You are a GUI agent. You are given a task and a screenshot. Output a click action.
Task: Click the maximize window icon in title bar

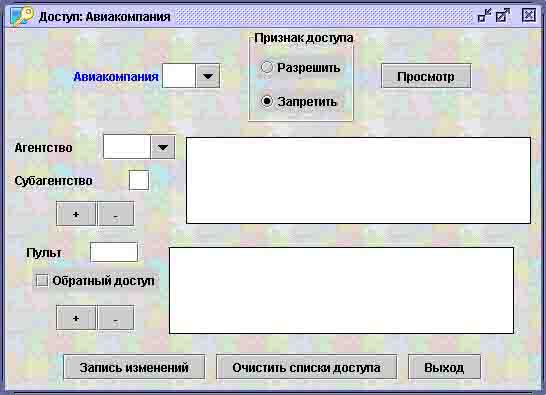[x=502, y=15]
